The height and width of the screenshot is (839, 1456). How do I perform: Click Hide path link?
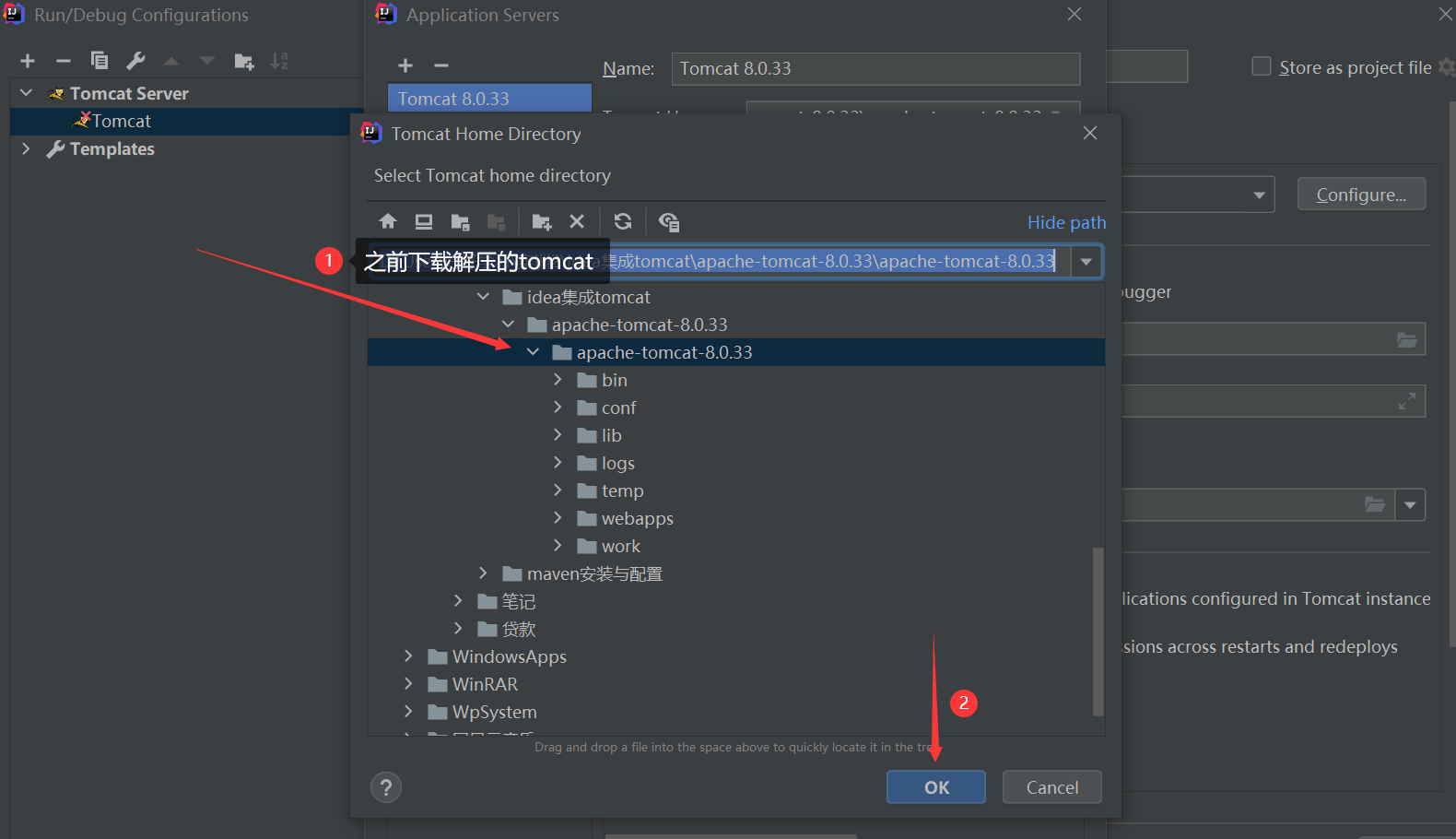tap(1066, 222)
